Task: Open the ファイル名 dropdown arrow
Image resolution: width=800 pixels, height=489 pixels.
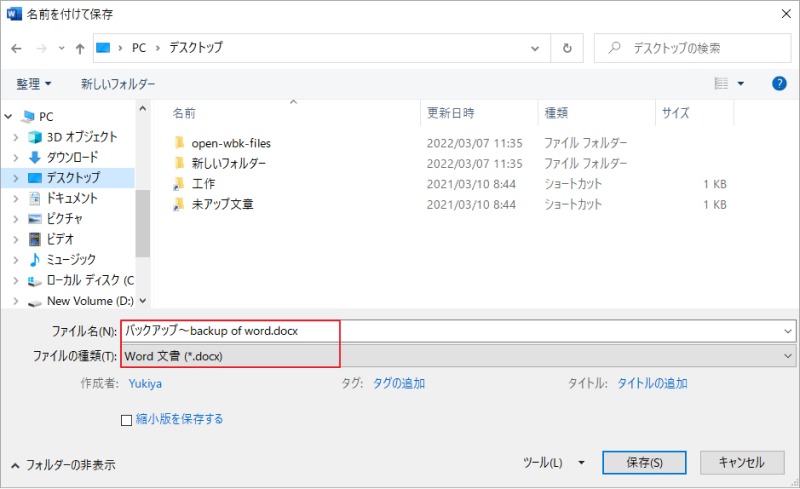Action: pos(788,331)
